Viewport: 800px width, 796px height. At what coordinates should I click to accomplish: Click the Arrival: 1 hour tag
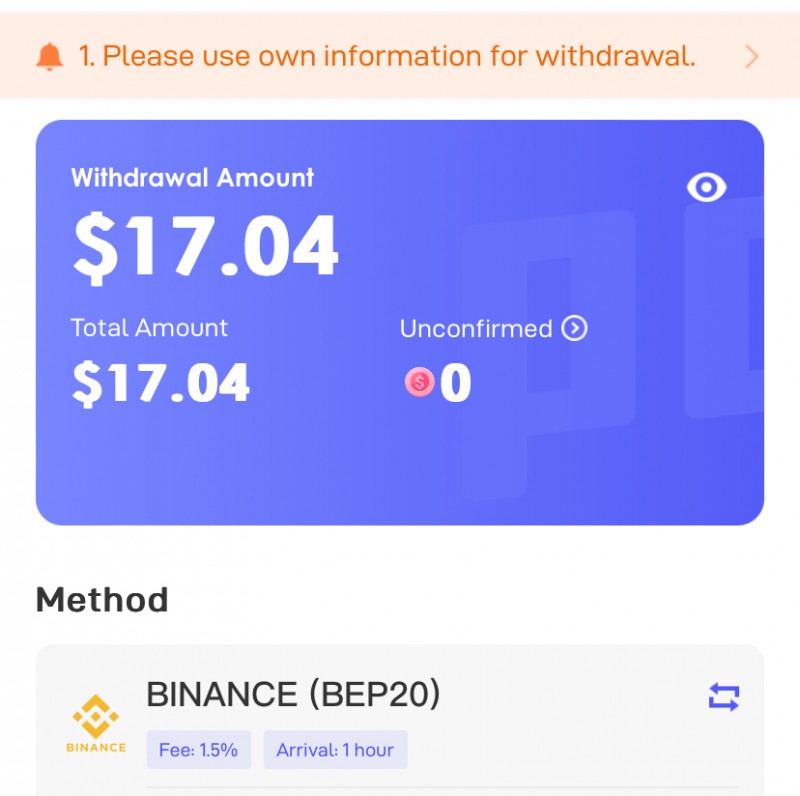pyautogui.click(x=335, y=750)
